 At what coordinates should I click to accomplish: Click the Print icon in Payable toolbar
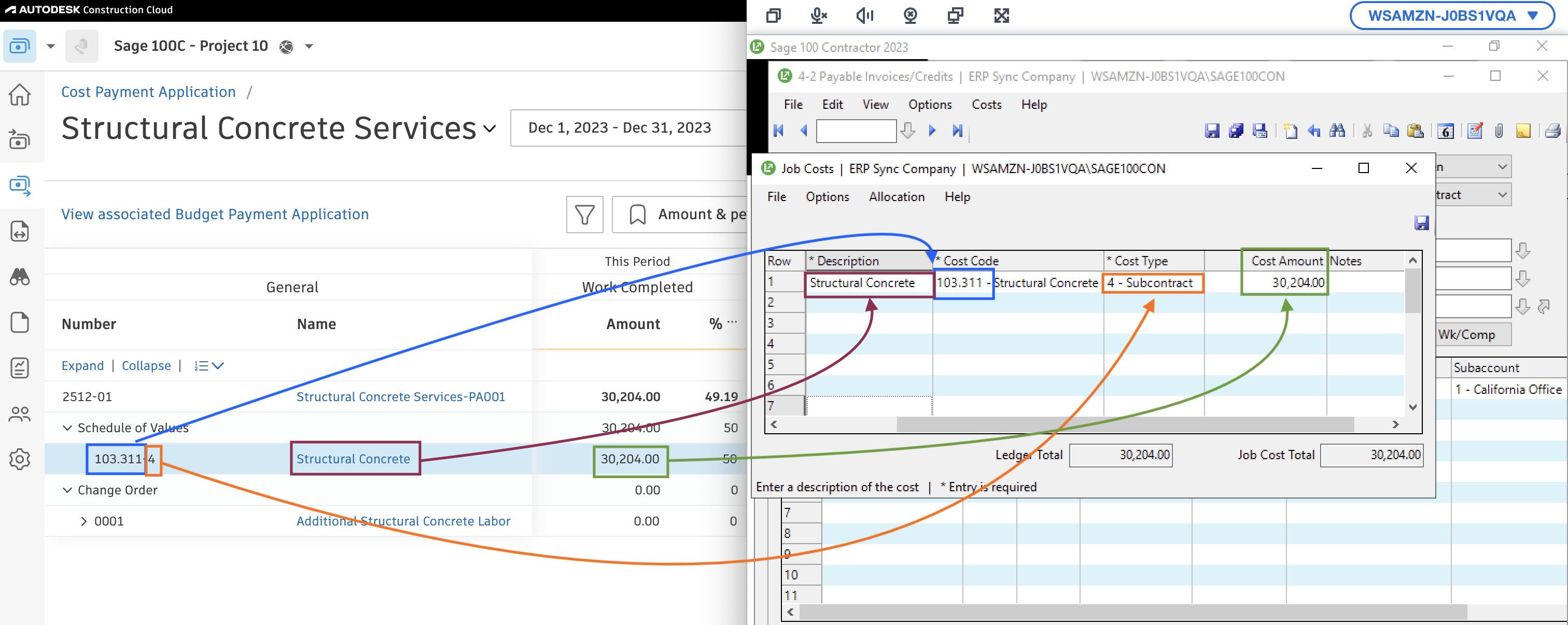pyautogui.click(x=1552, y=131)
